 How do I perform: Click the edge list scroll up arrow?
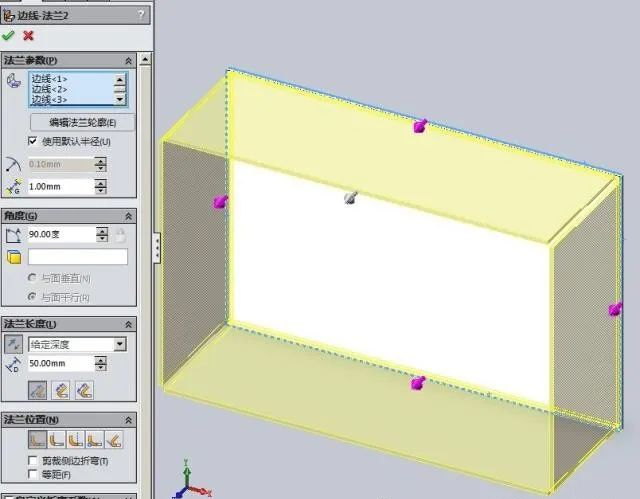(x=120, y=80)
